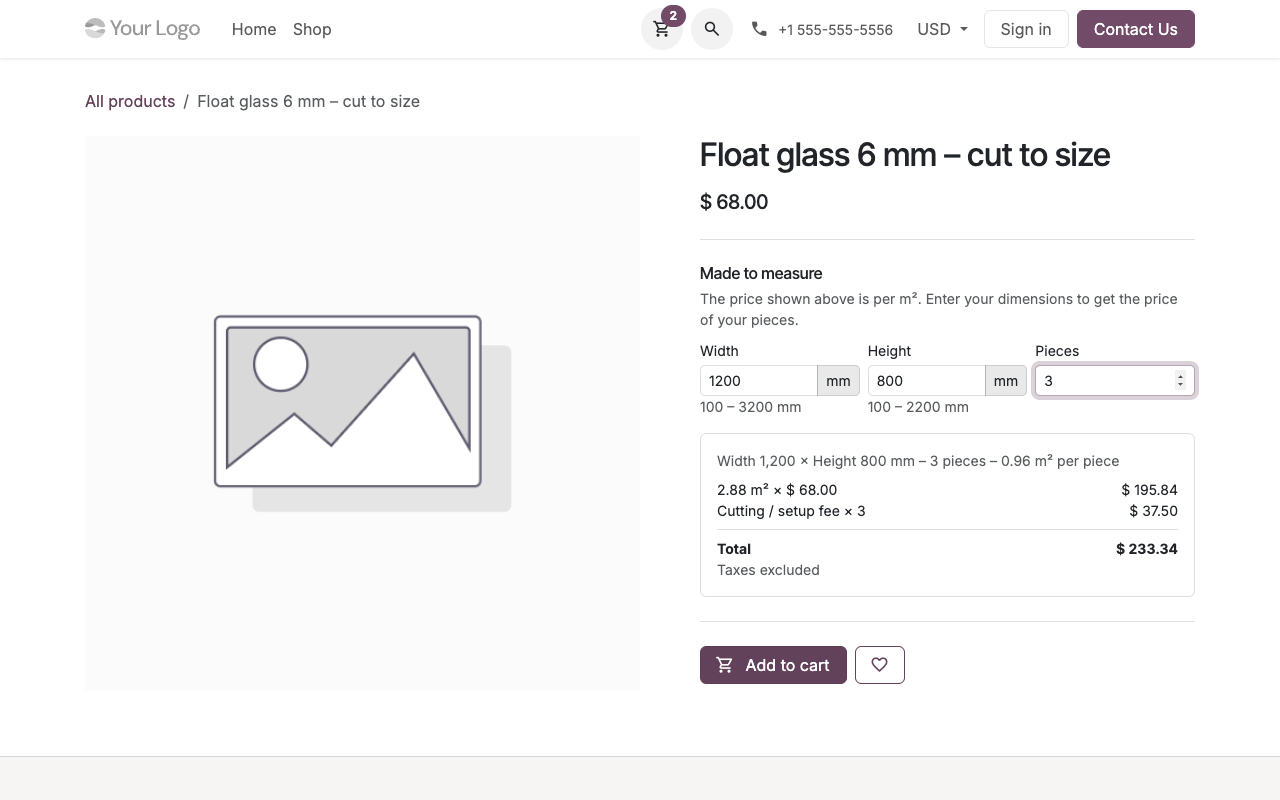Click the '2.88 m² × $ 68.00' line
Image resolution: width=1280 pixels, height=800 pixels.
tap(777, 490)
